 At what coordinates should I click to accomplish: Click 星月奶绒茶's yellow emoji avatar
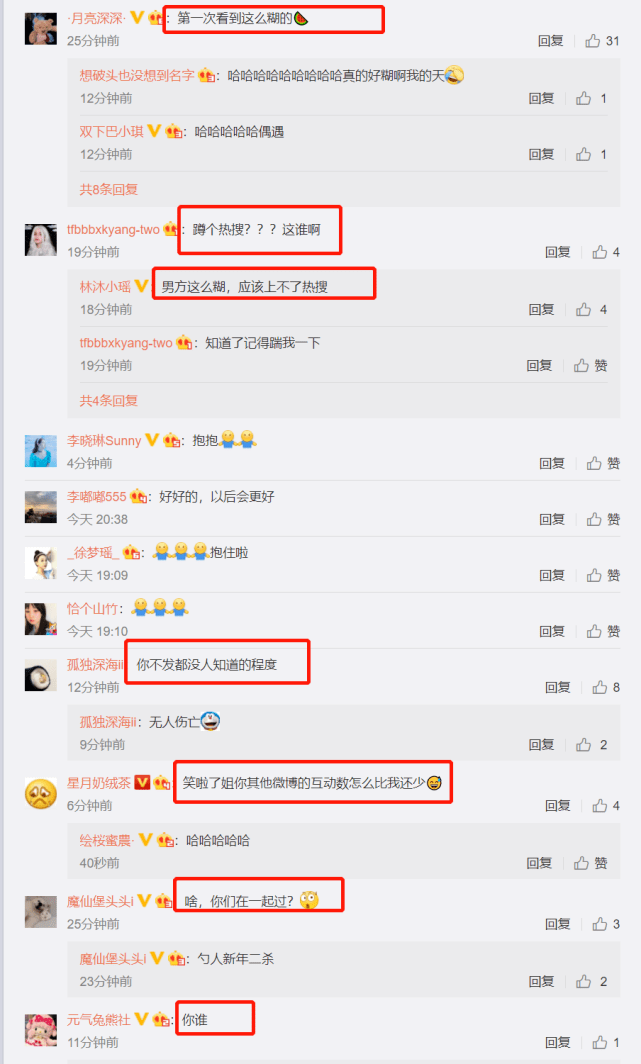pyautogui.click(x=41, y=793)
